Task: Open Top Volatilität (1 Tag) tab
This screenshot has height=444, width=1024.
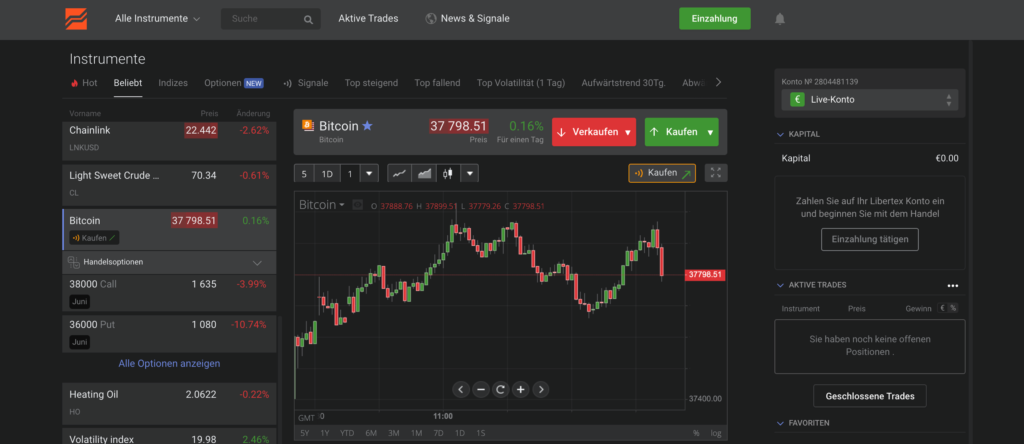Action: pos(520,83)
